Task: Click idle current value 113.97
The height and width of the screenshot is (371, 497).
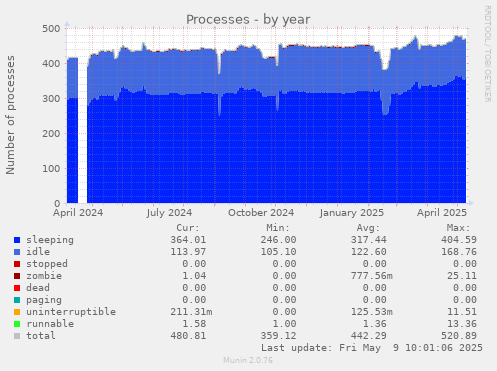Action: click(x=188, y=252)
